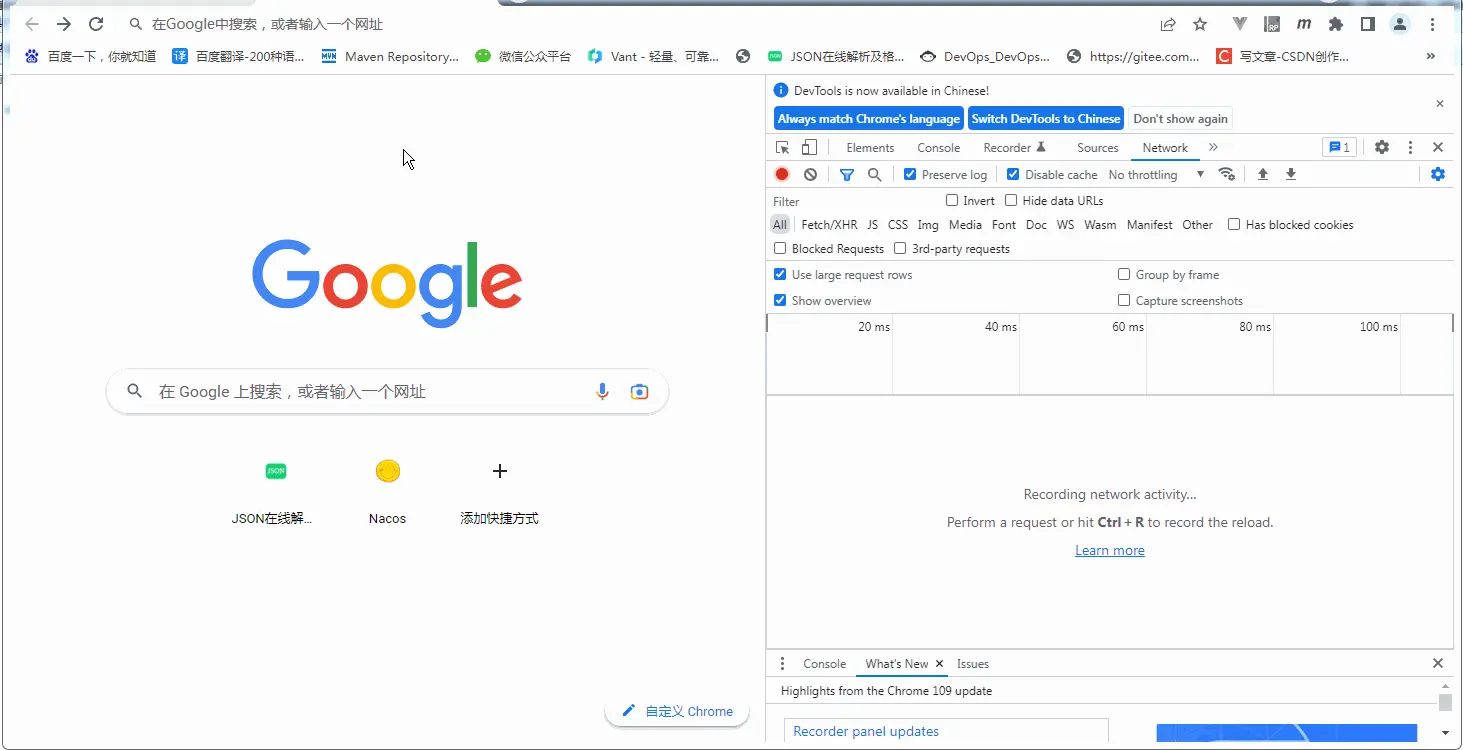This screenshot has height=750, width=1463.
Task: Export HAR file with download arrow
Action: point(1291,174)
